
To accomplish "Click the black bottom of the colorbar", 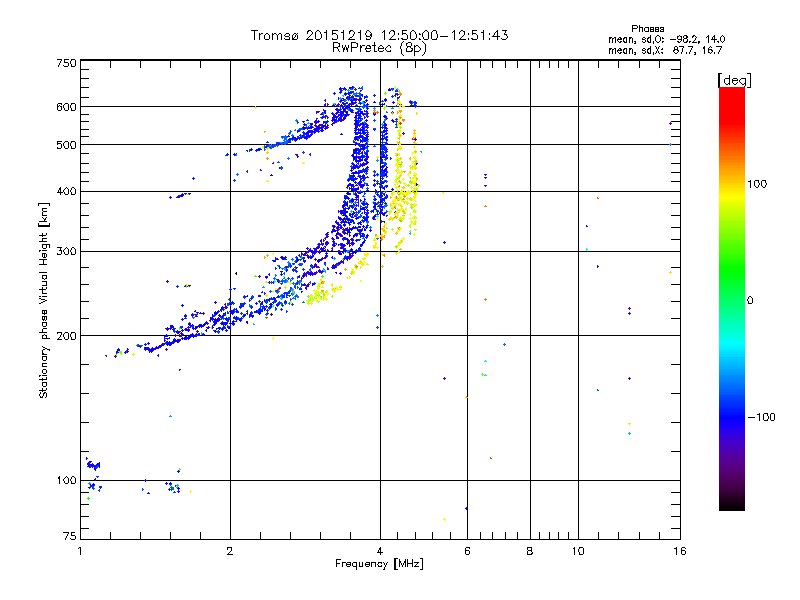I will point(732,503).
